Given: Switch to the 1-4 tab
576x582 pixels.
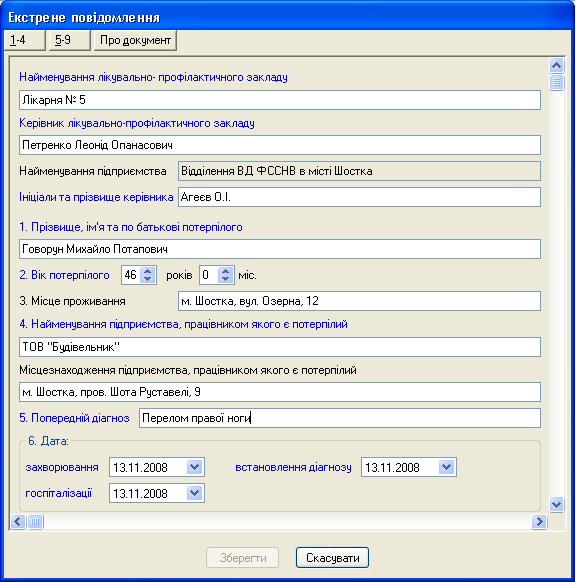Looking at the screenshot, I should [24, 40].
